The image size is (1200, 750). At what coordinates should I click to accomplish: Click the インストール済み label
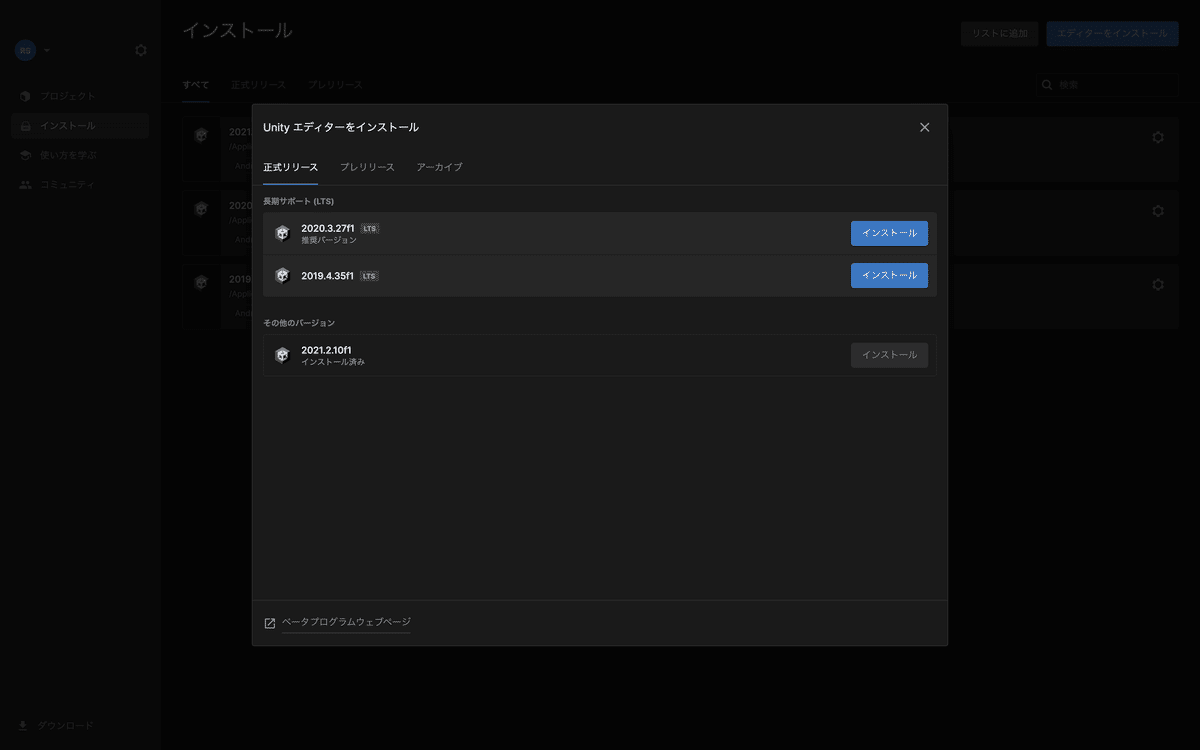point(333,362)
